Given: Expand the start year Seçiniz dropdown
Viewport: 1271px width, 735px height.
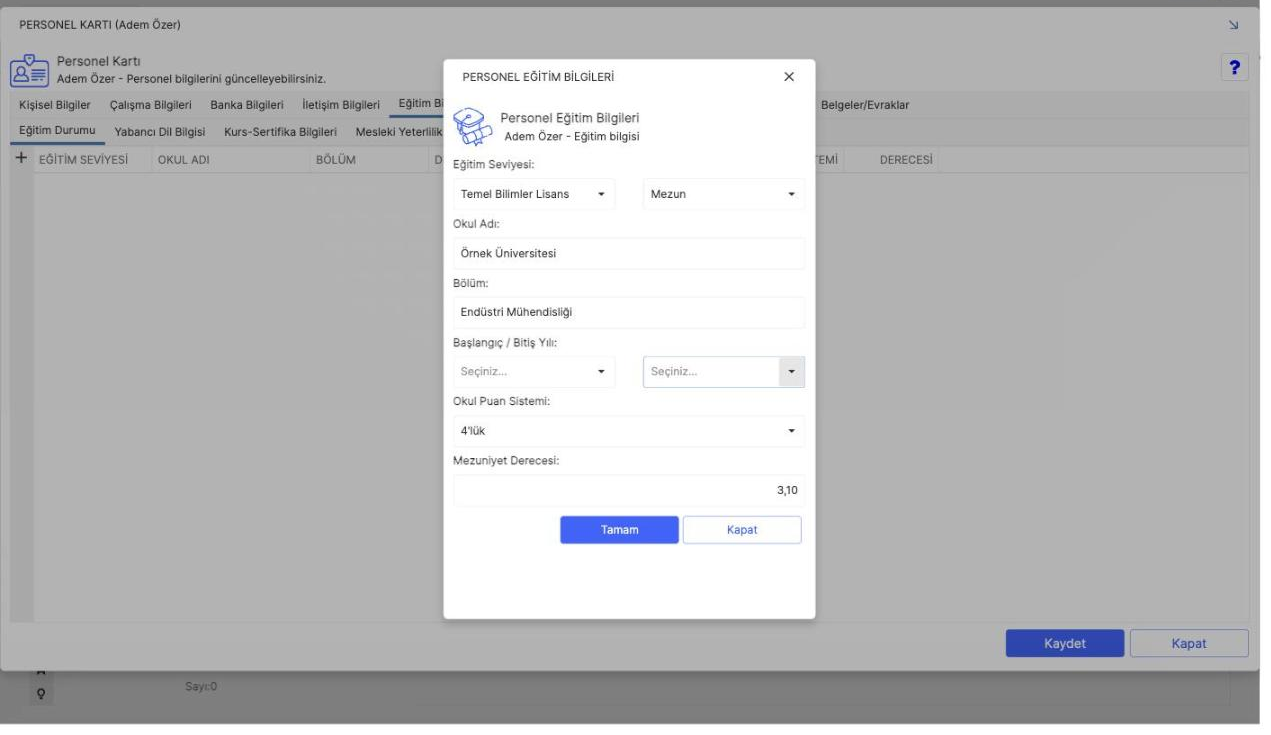Looking at the screenshot, I should tap(534, 372).
